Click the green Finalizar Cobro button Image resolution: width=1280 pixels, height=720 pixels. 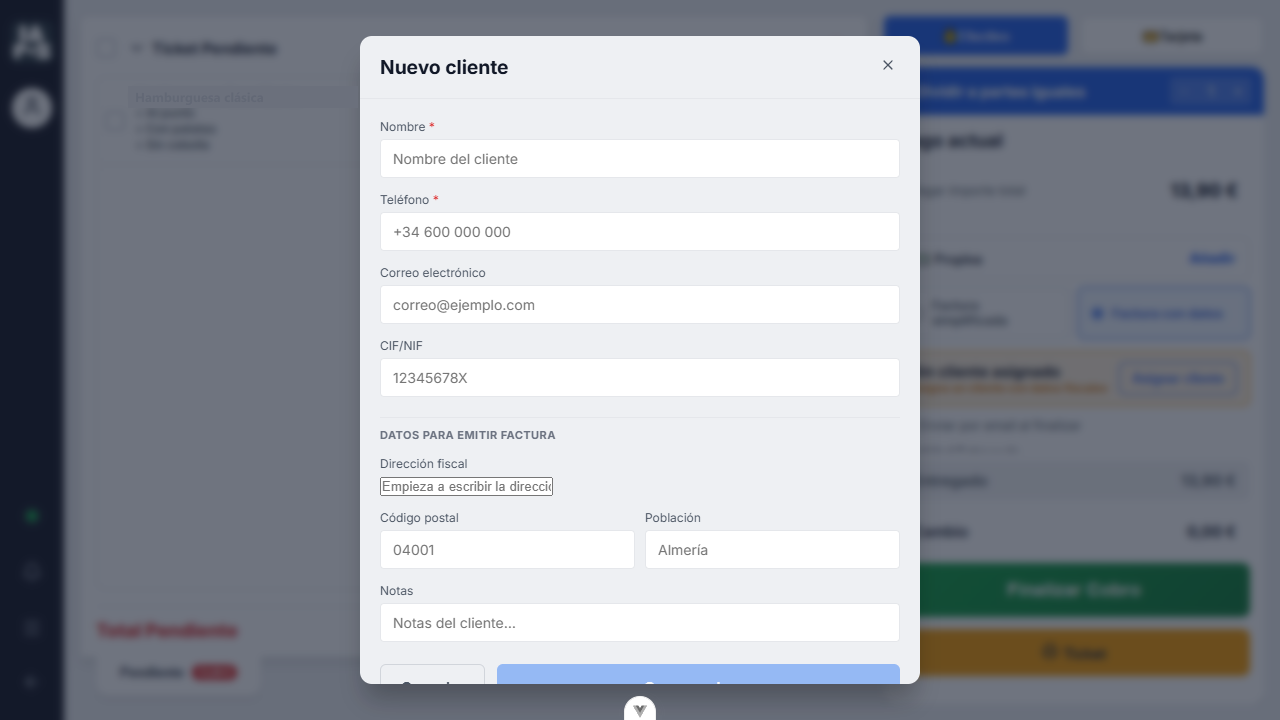tap(1073, 590)
